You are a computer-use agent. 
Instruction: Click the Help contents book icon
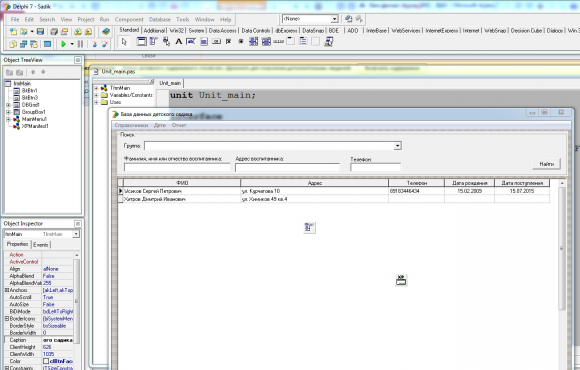(x=106, y=32)
